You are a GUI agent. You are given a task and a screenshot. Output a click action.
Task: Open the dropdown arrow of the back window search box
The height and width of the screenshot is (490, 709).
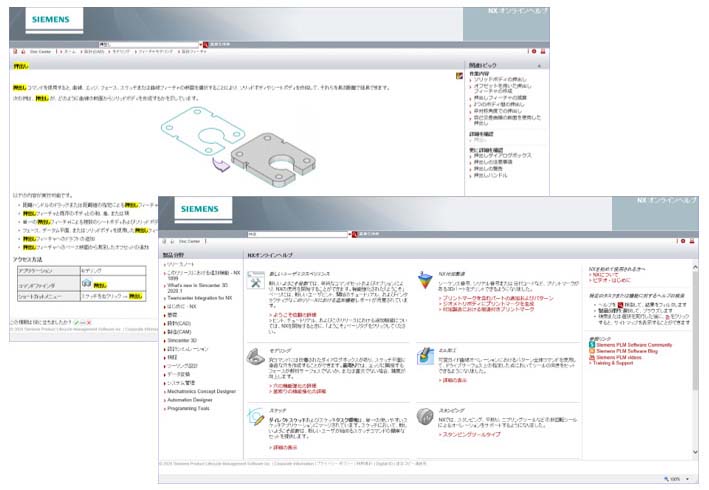tap(200, 45)
